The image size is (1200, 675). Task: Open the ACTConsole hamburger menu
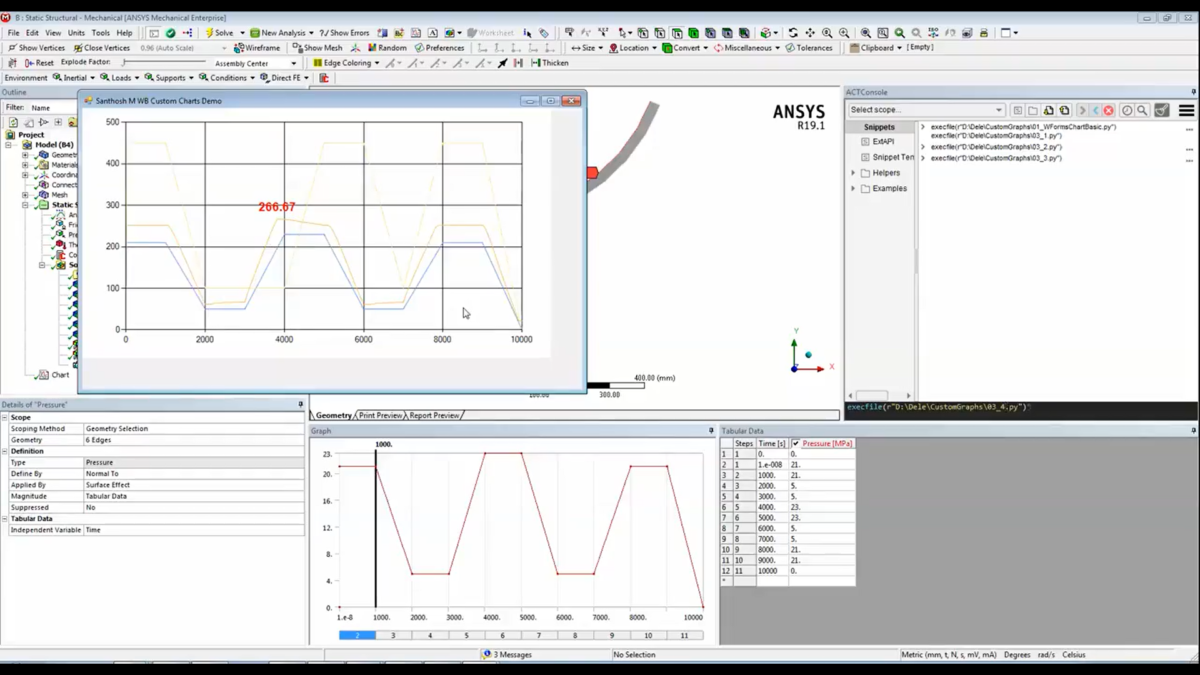[1187, 110]
